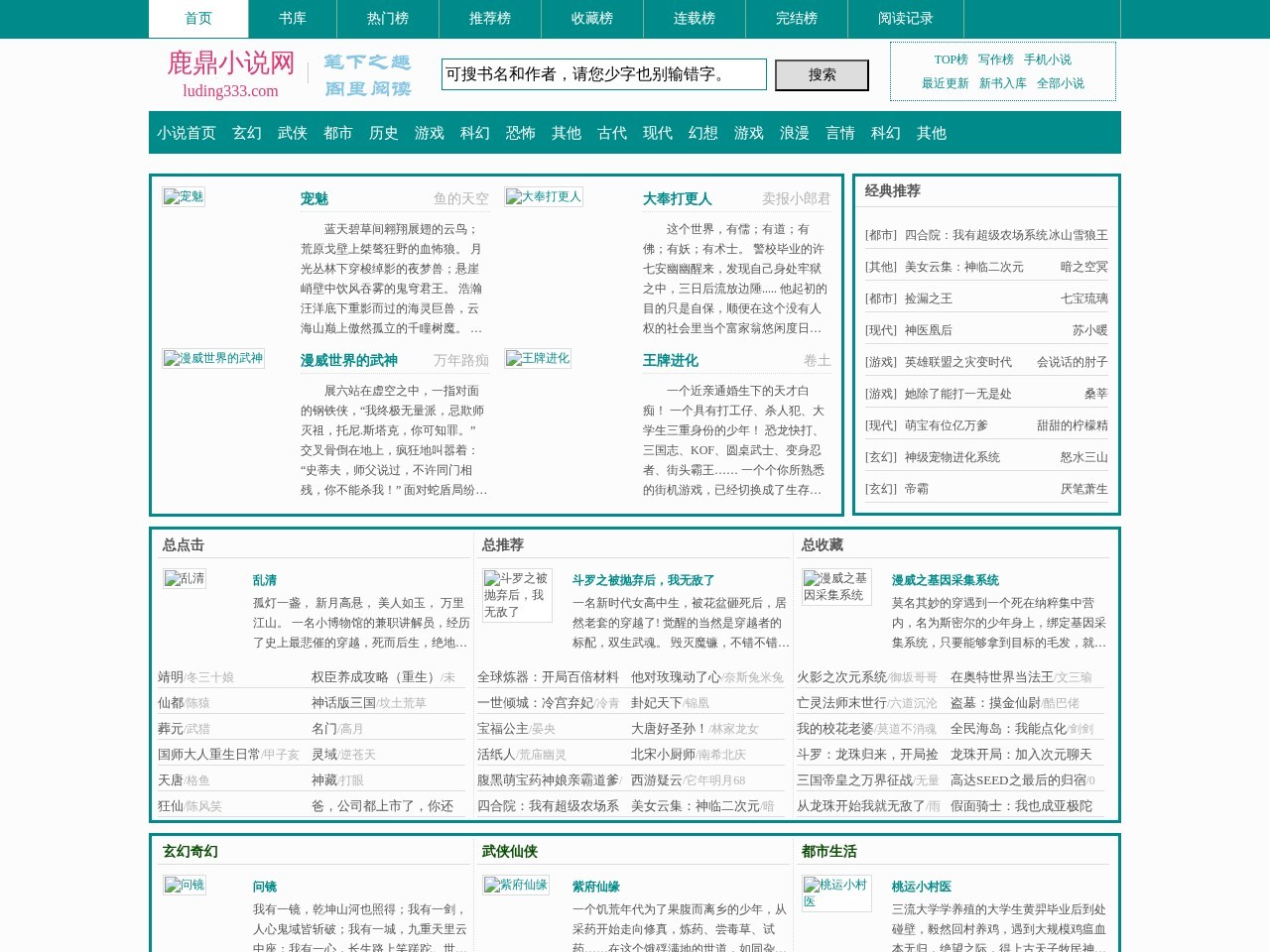
Task: Open 全球炼器：开局百倍材料 link
Action: (548, 677)
